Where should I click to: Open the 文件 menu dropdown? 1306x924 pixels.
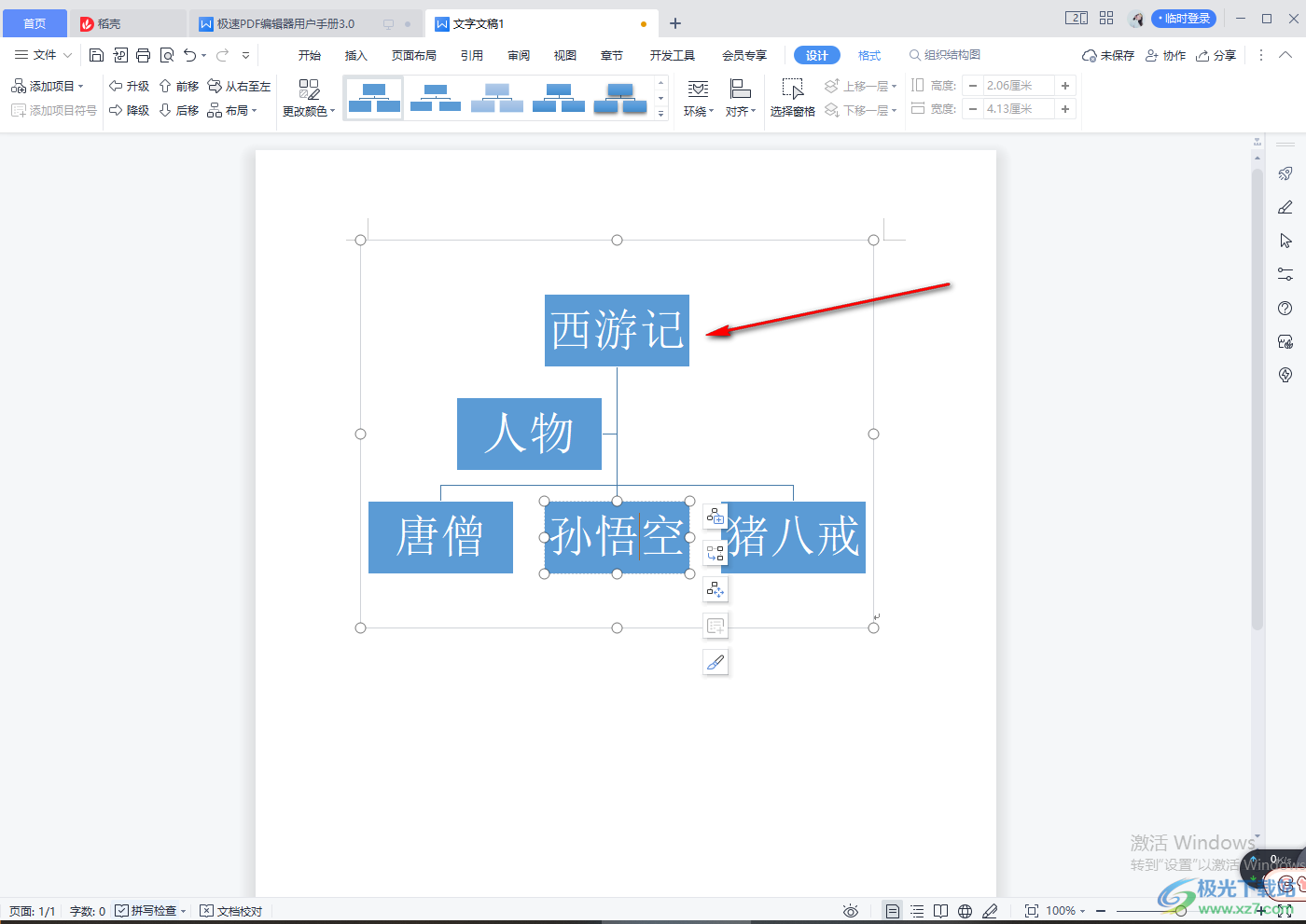pyautogui.click(x=43, y=55)
